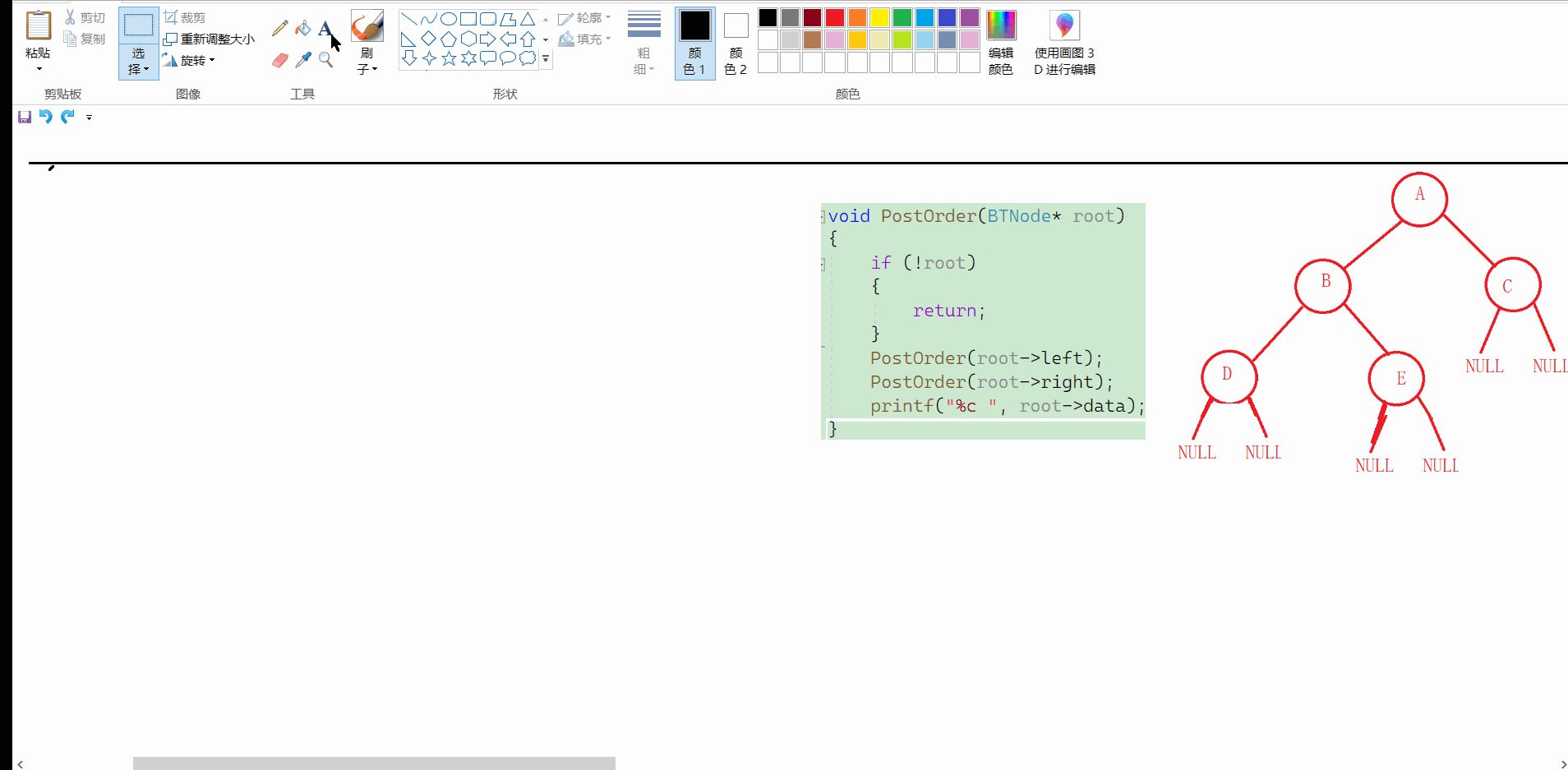Image resolution: width=1568 pixels, height=770 pixels.
Task: Pick the yellow color swatch
Action: tap(879, 17)
